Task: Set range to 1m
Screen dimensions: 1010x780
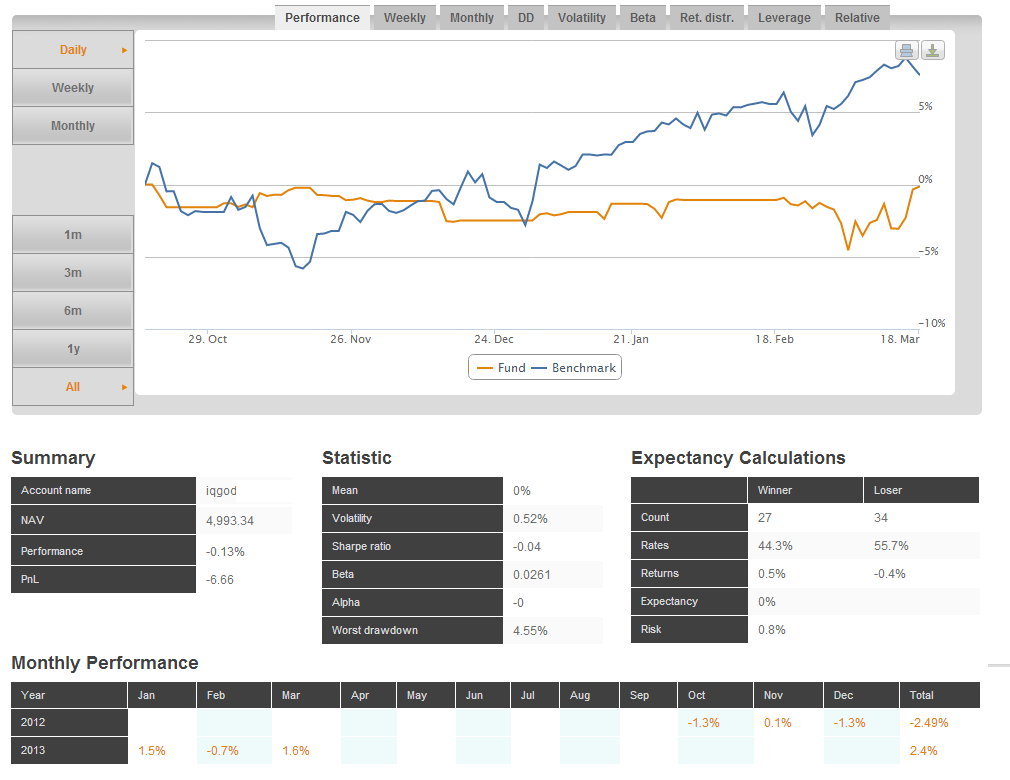Action: 73,234
